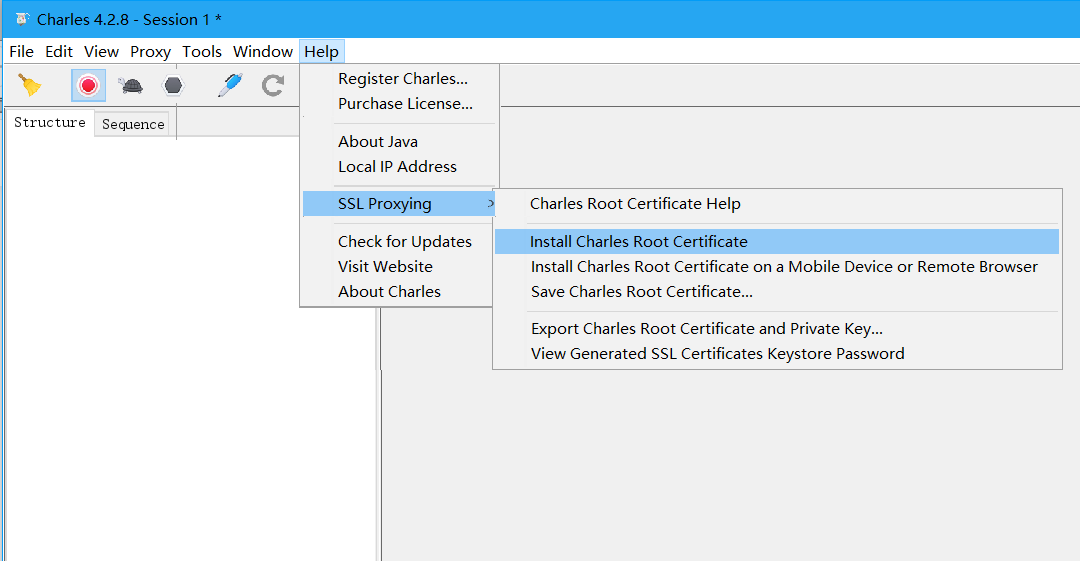Select Save Charles Root Certificate…

[642, 292]
